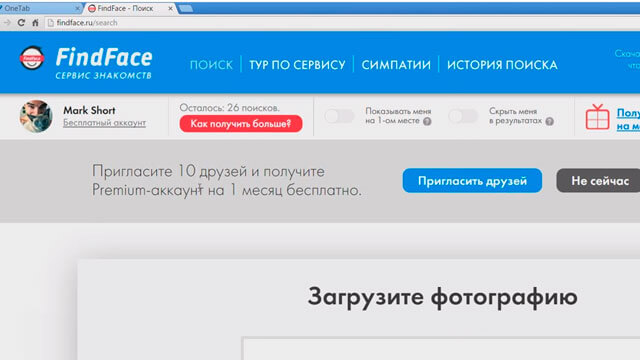Open the red gift box icon

597,117
